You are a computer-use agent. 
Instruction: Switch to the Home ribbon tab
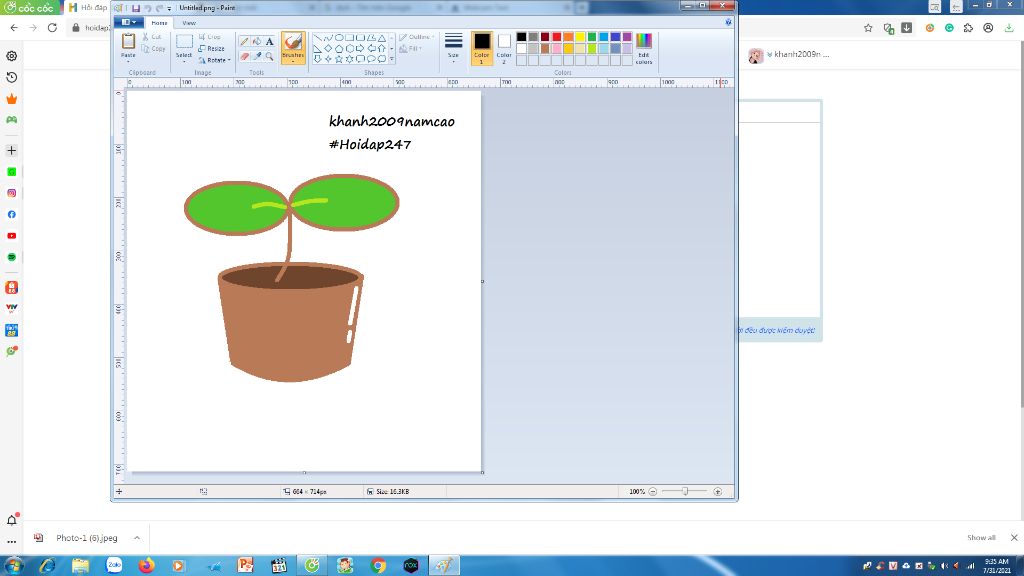coord(159,23)
